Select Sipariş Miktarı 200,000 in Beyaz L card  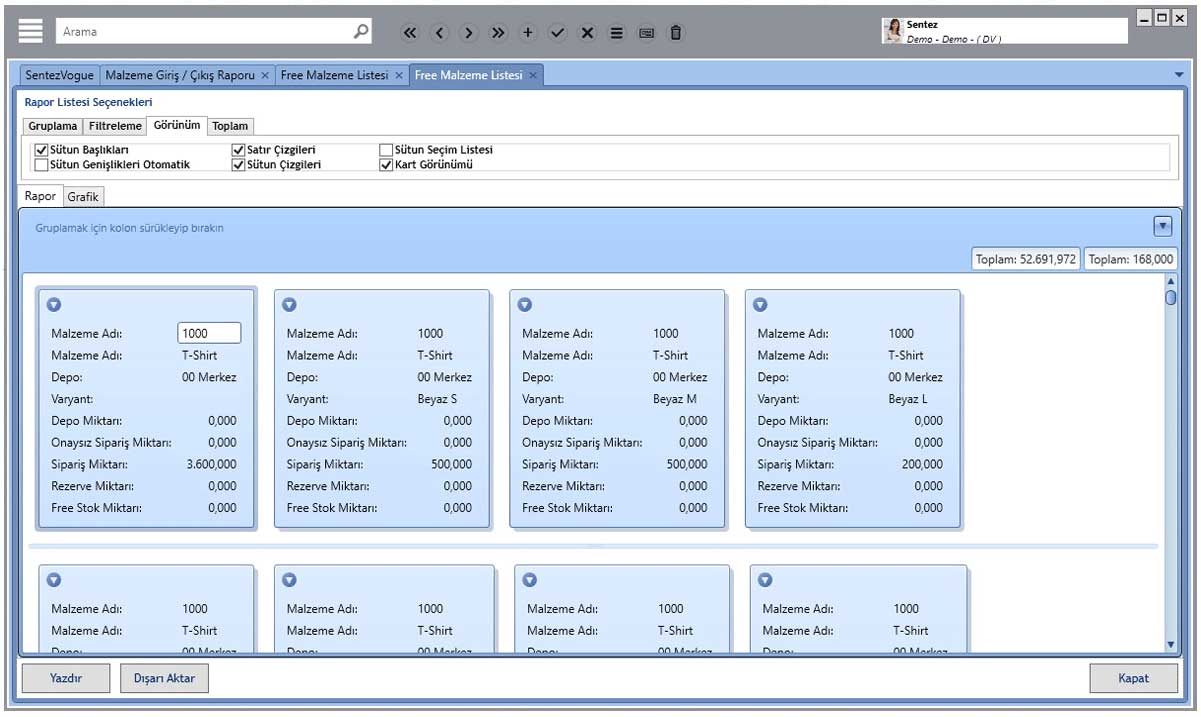point(921,464)
